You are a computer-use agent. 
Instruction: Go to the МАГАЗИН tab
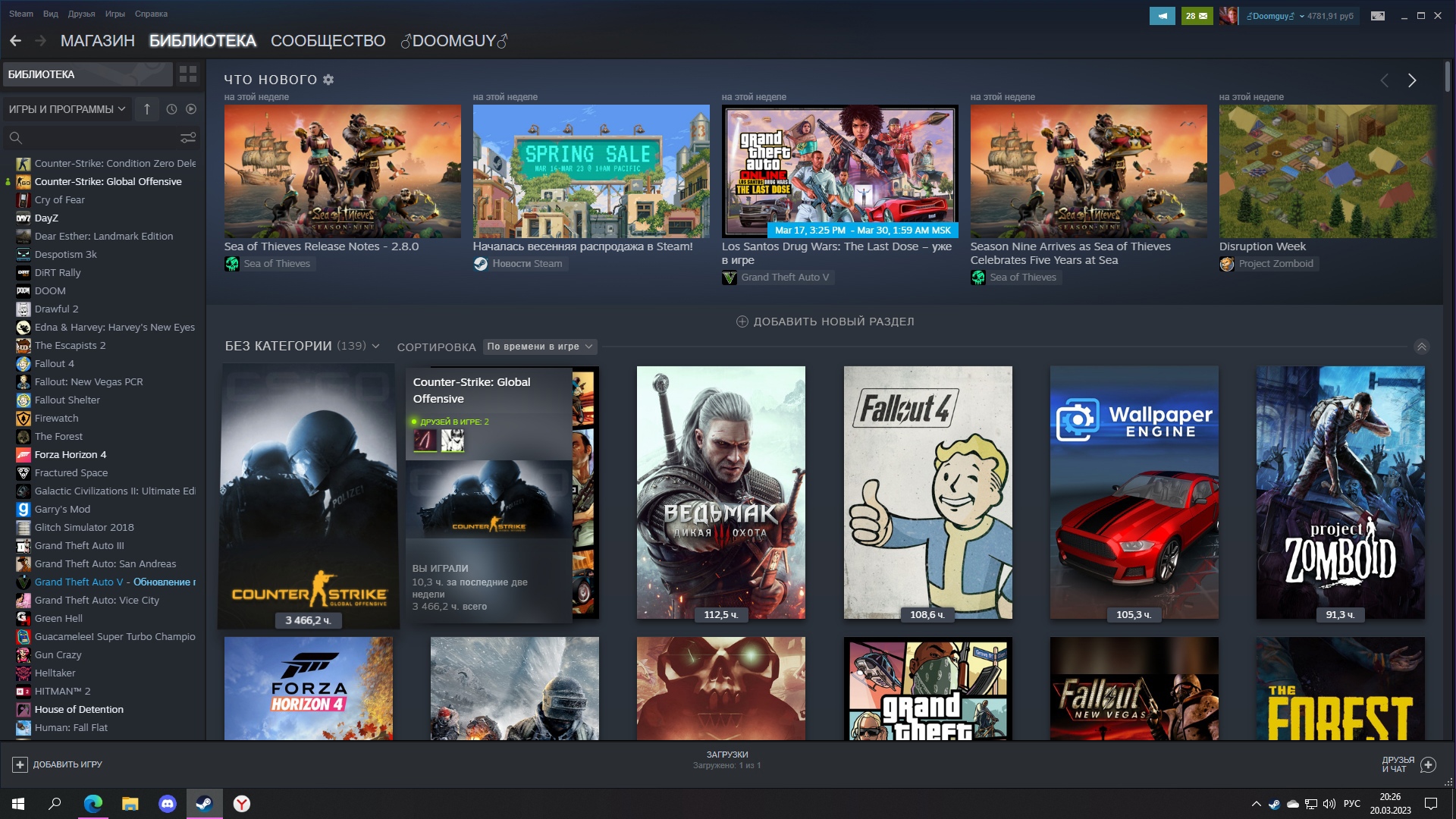[98, 41]
